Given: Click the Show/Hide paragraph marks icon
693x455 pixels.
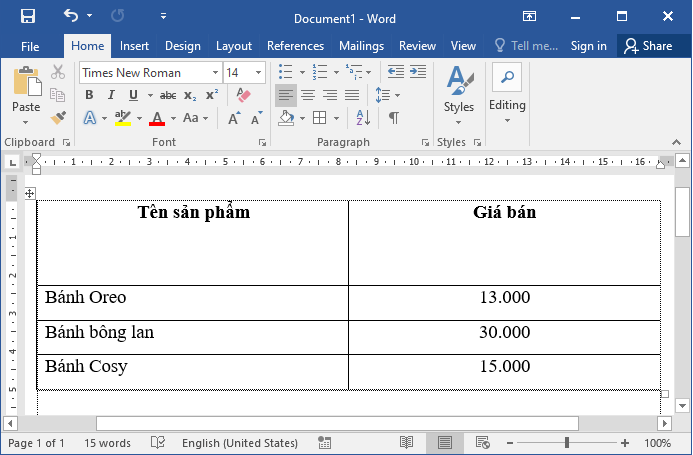Looking at the screenshot, I should coord(394,118).
